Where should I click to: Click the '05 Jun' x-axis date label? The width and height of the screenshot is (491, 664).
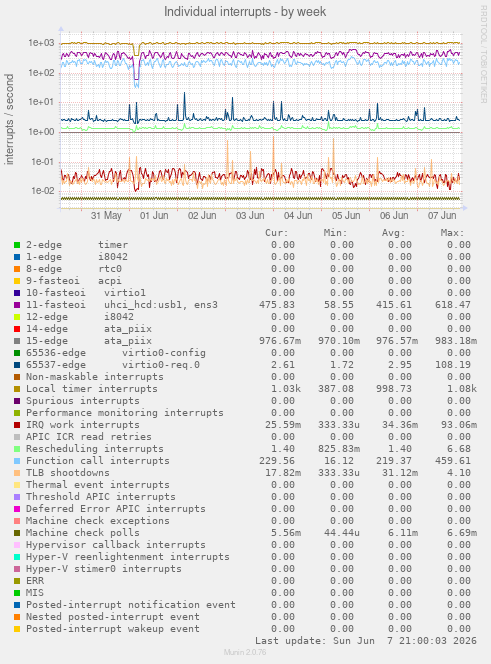point(346,216)
